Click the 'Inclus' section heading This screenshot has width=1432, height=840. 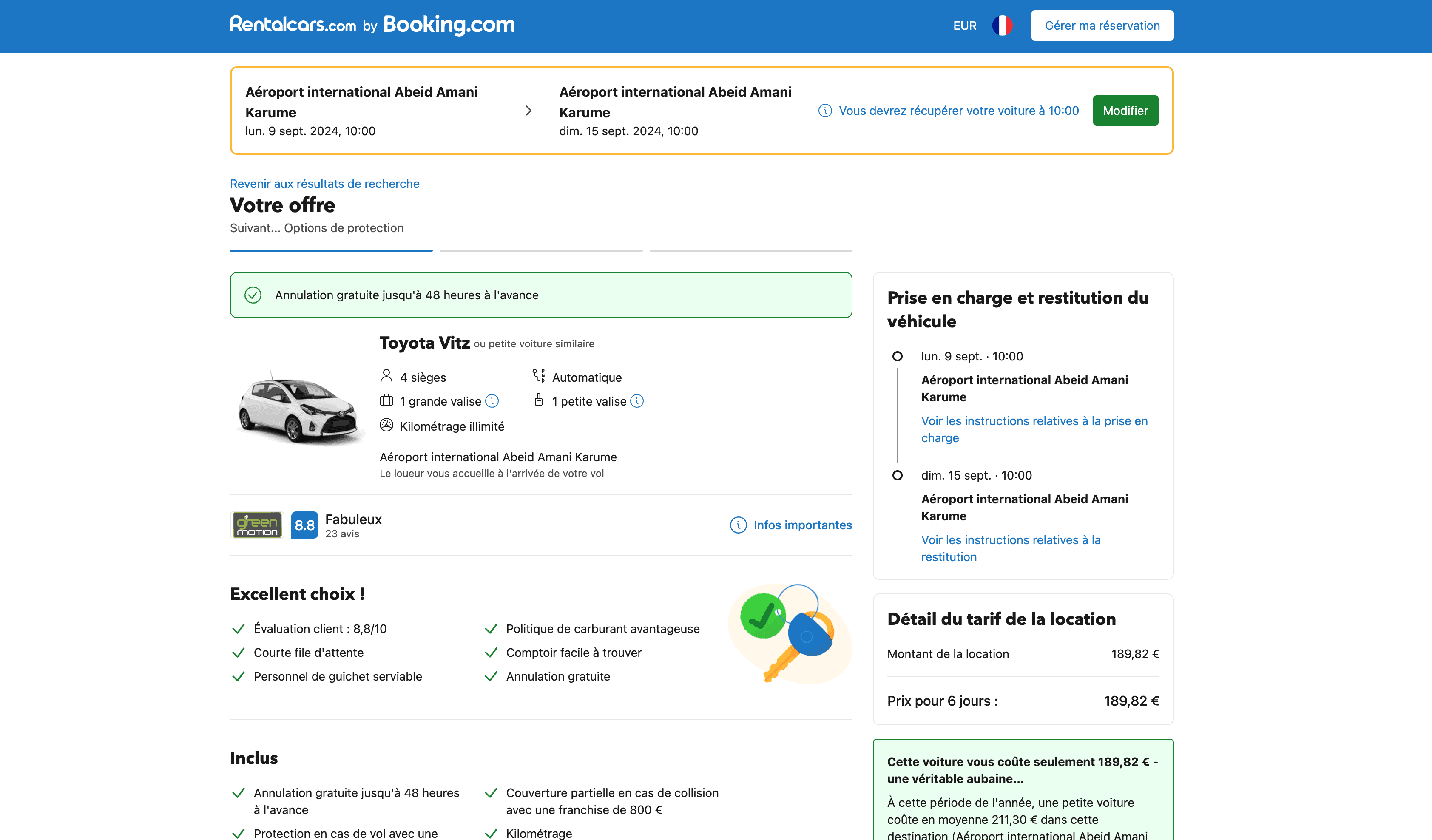pyautogui.click(x=254, y=758)
